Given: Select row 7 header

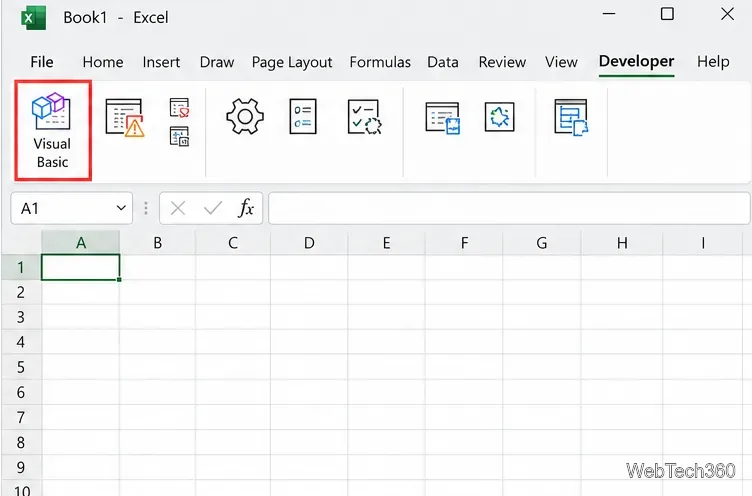Looking at the screenshot, I should [21, 417].
